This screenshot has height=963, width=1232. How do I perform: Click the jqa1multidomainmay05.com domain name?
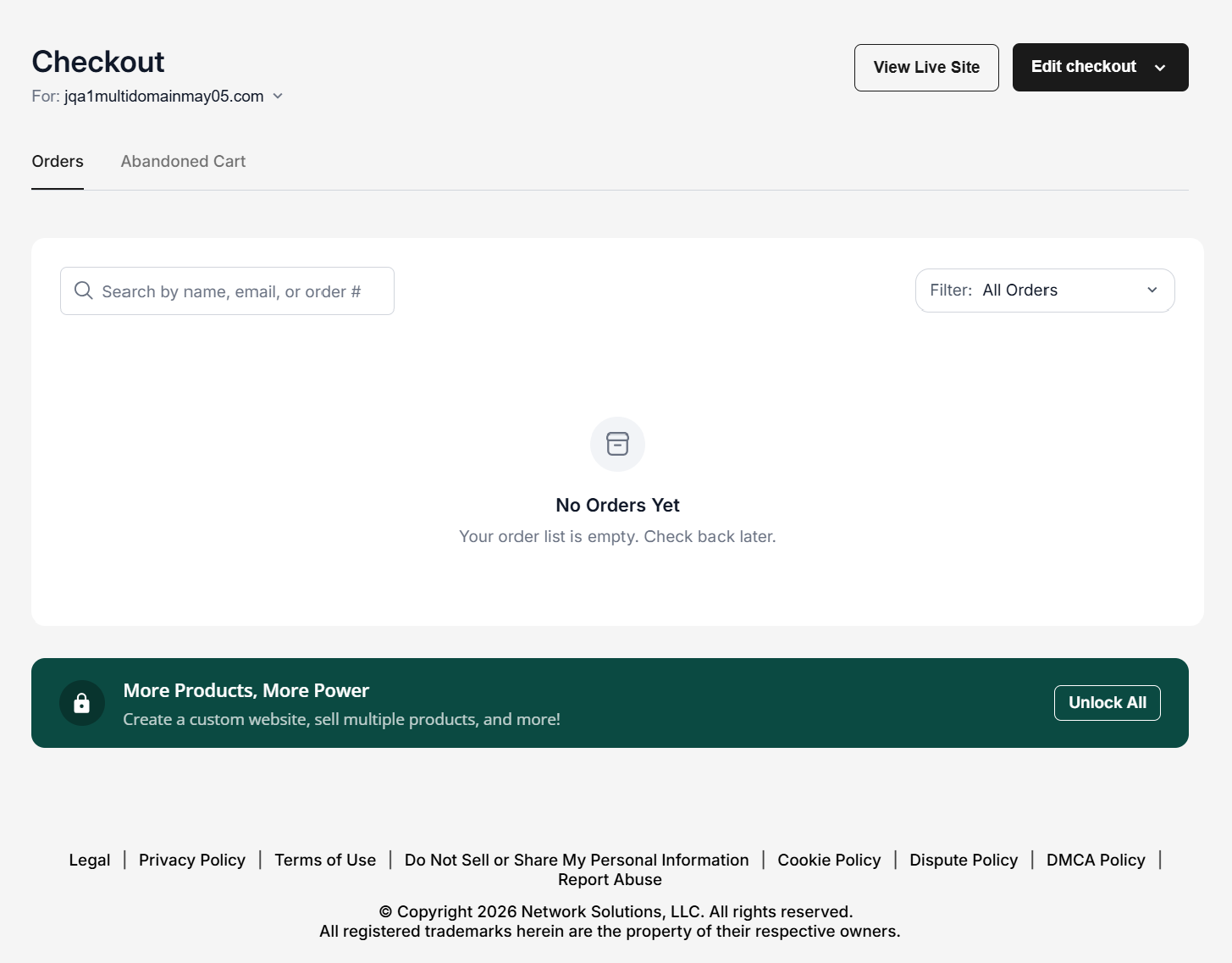click(x=164, y=97)
